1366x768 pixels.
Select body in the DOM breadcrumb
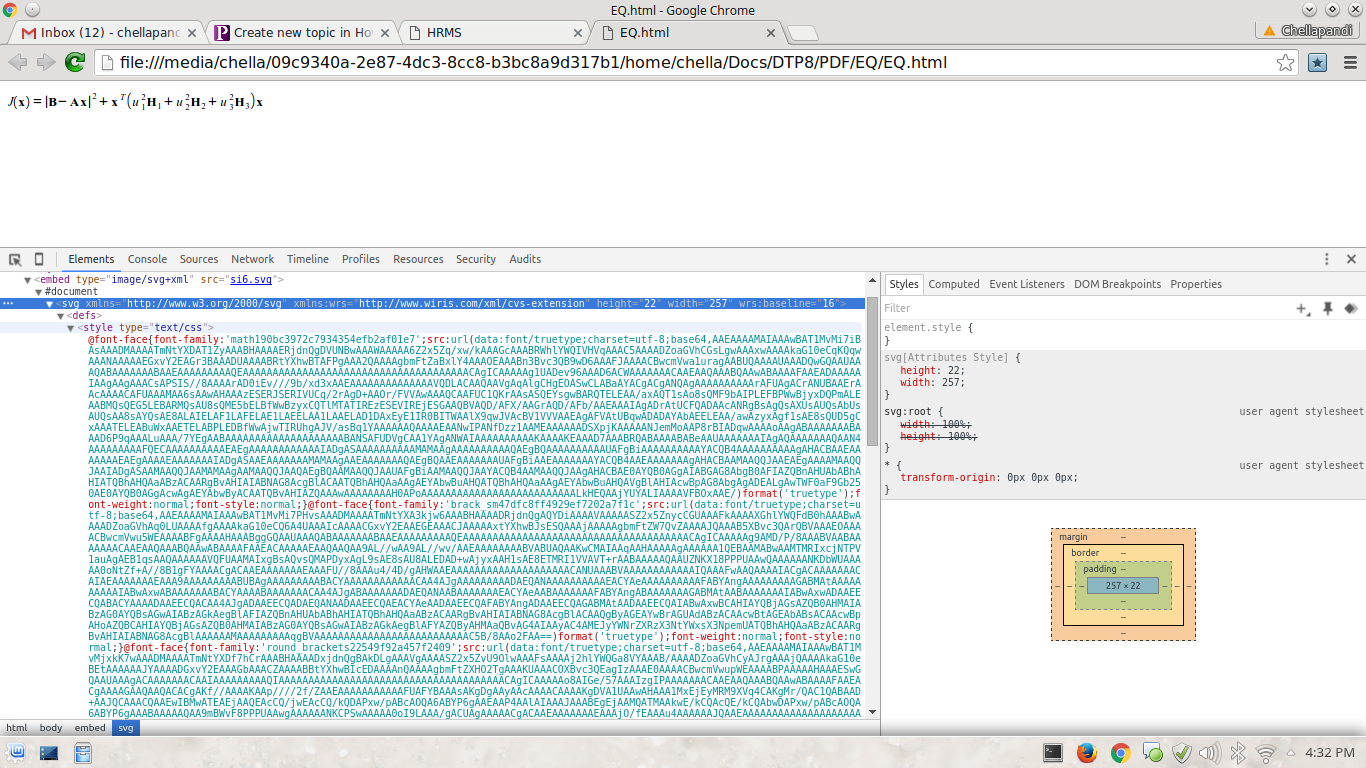pos(50,728)
